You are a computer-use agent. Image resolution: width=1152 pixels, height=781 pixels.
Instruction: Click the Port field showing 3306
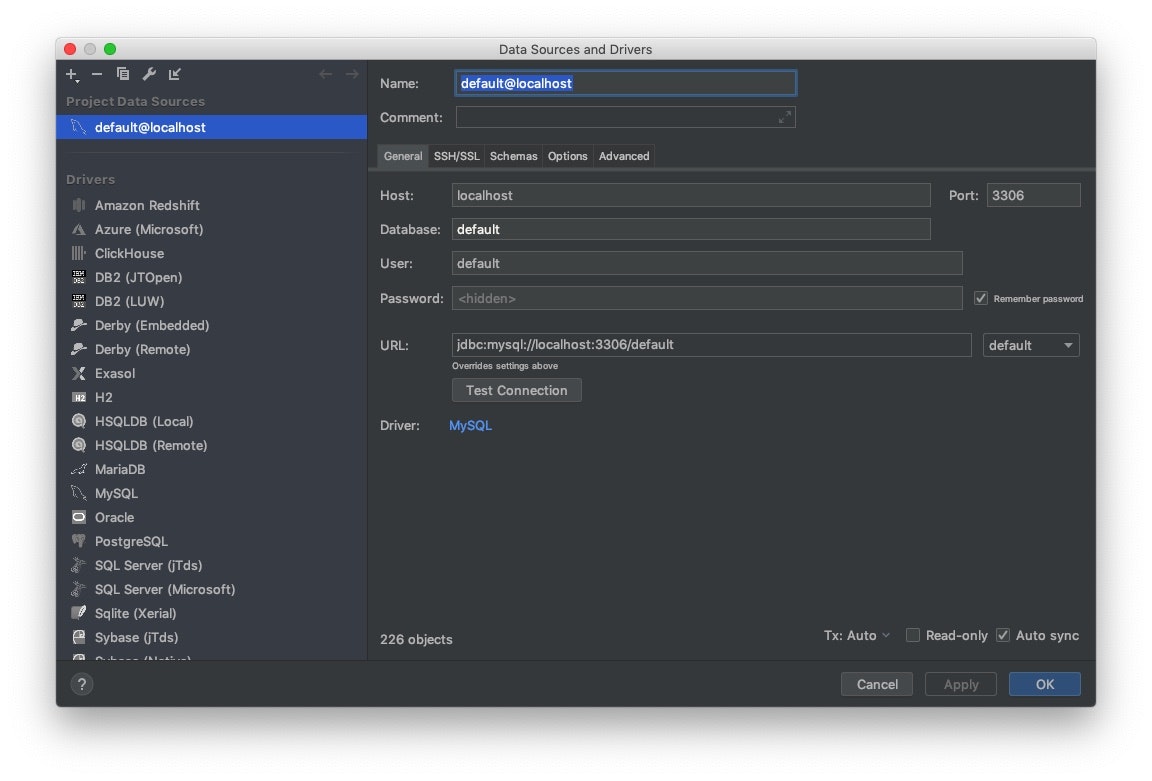click(x=1034, y=195)
